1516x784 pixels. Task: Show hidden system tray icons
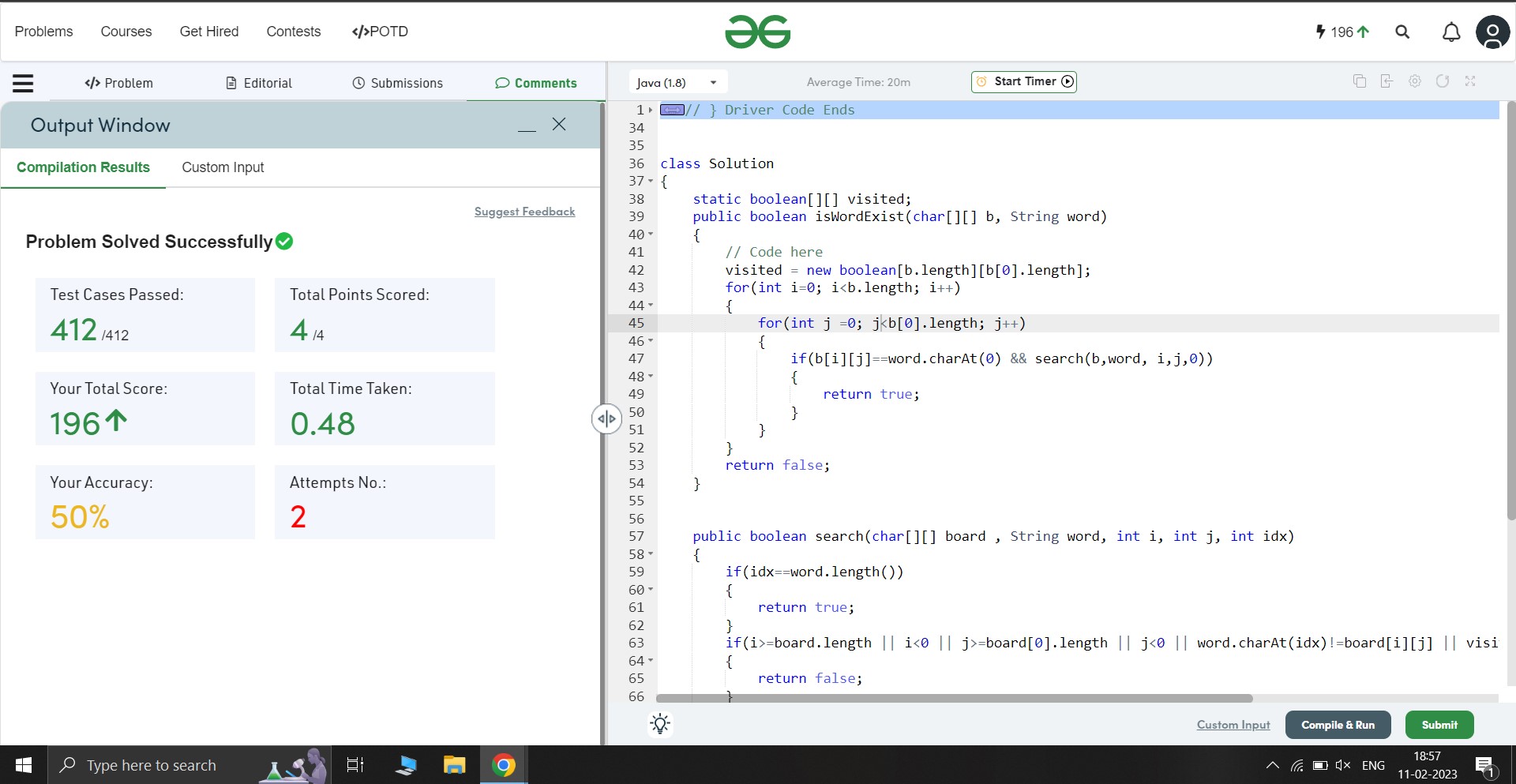1272,765
